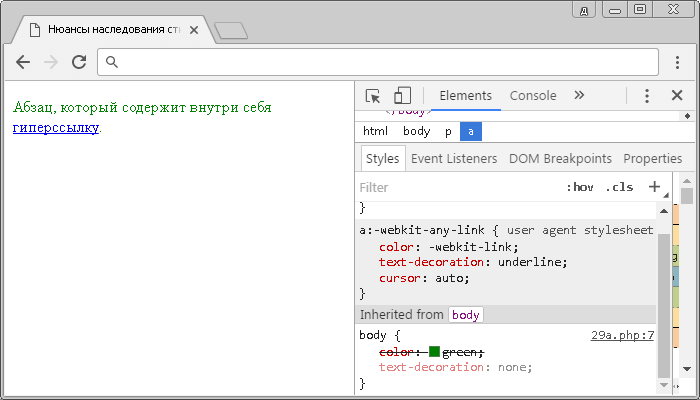Screen dimensions: 700x400
Task: Open the Event Listeners tab
Action: (454, 158)
